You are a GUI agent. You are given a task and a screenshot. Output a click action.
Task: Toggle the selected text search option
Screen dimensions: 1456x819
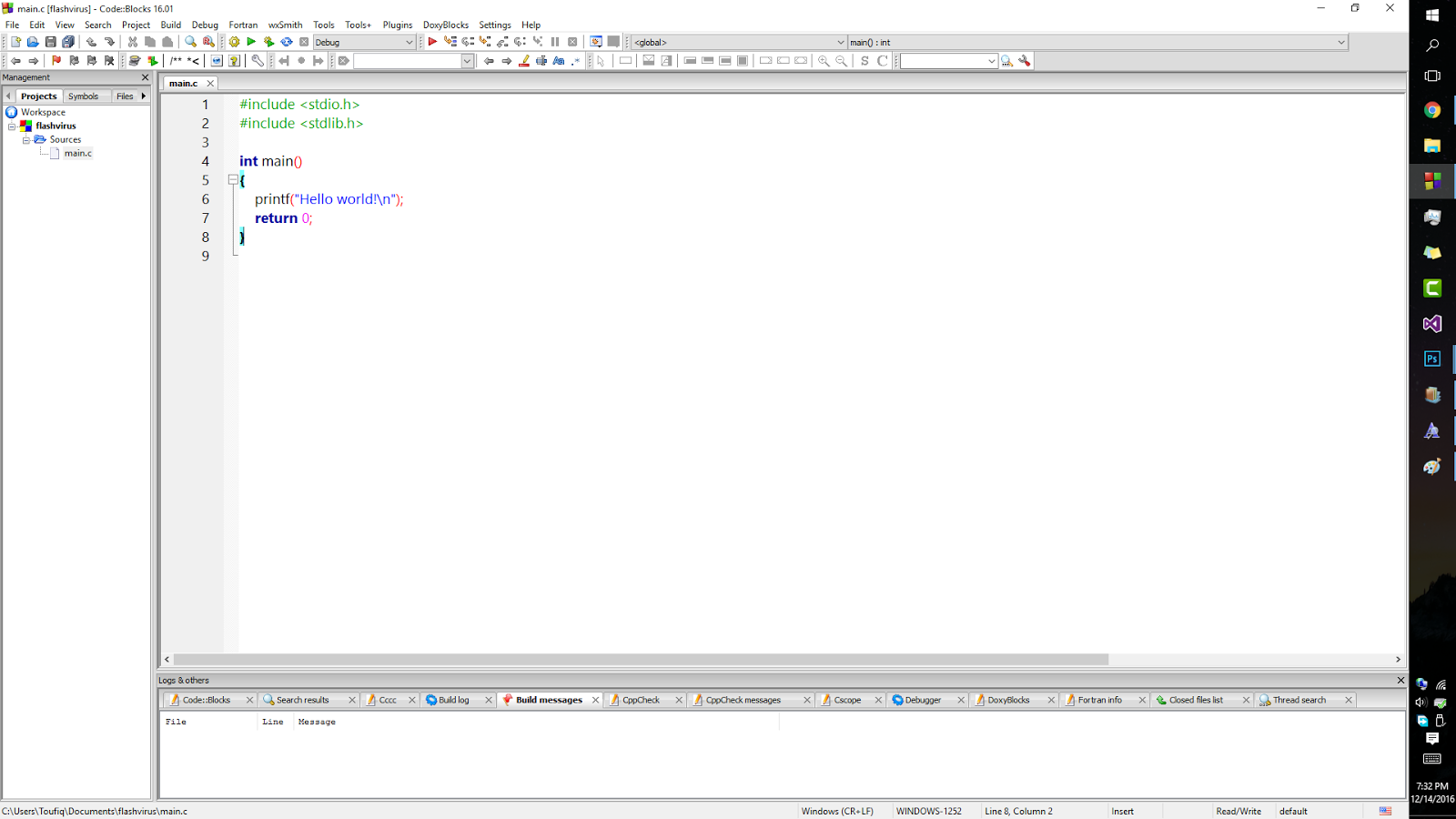[x=541, y=61]
